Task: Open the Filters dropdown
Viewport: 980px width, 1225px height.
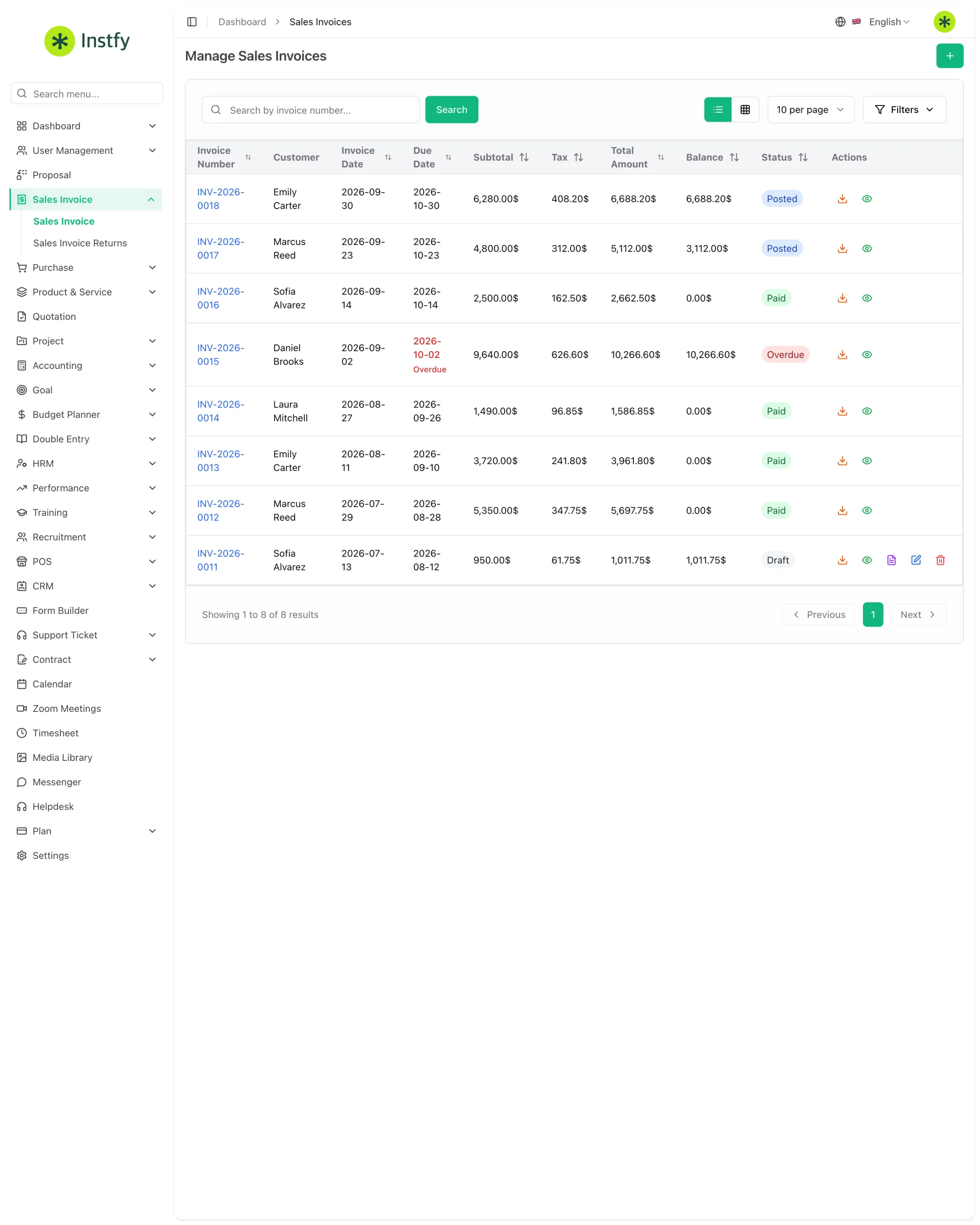Action: pos(904,110)
